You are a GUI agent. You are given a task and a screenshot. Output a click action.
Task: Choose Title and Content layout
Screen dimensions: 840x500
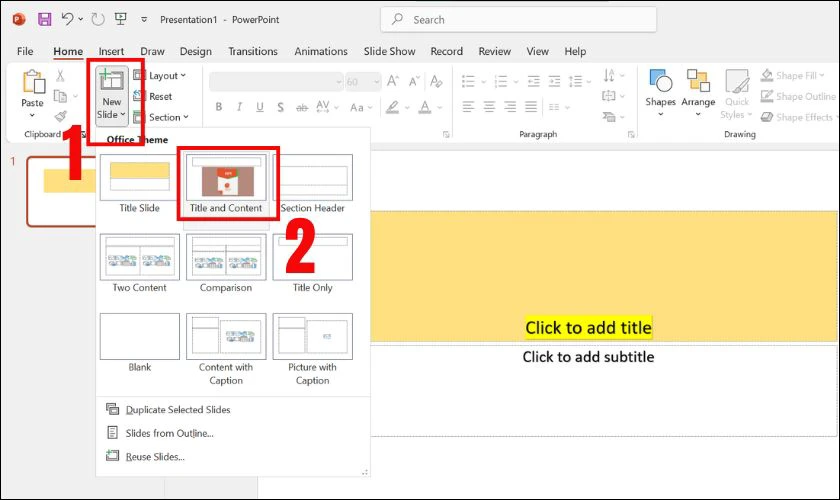(x=226, y=184)
